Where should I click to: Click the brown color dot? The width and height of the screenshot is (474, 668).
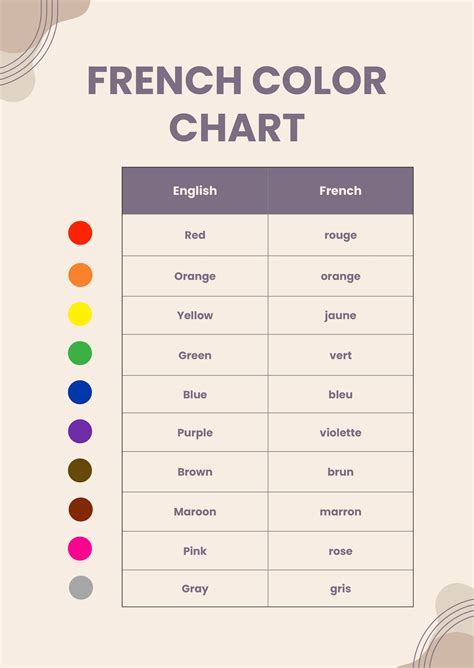coord(80,470)
